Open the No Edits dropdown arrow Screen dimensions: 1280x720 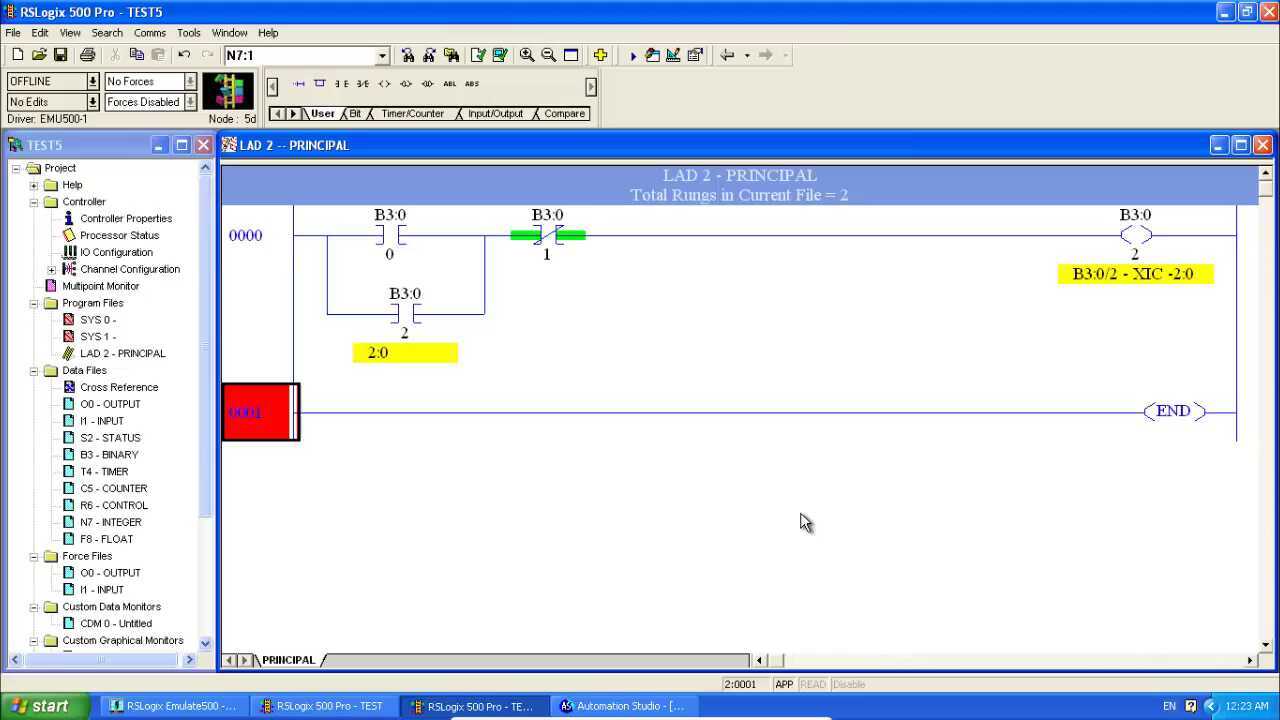[x=93, y=102]
